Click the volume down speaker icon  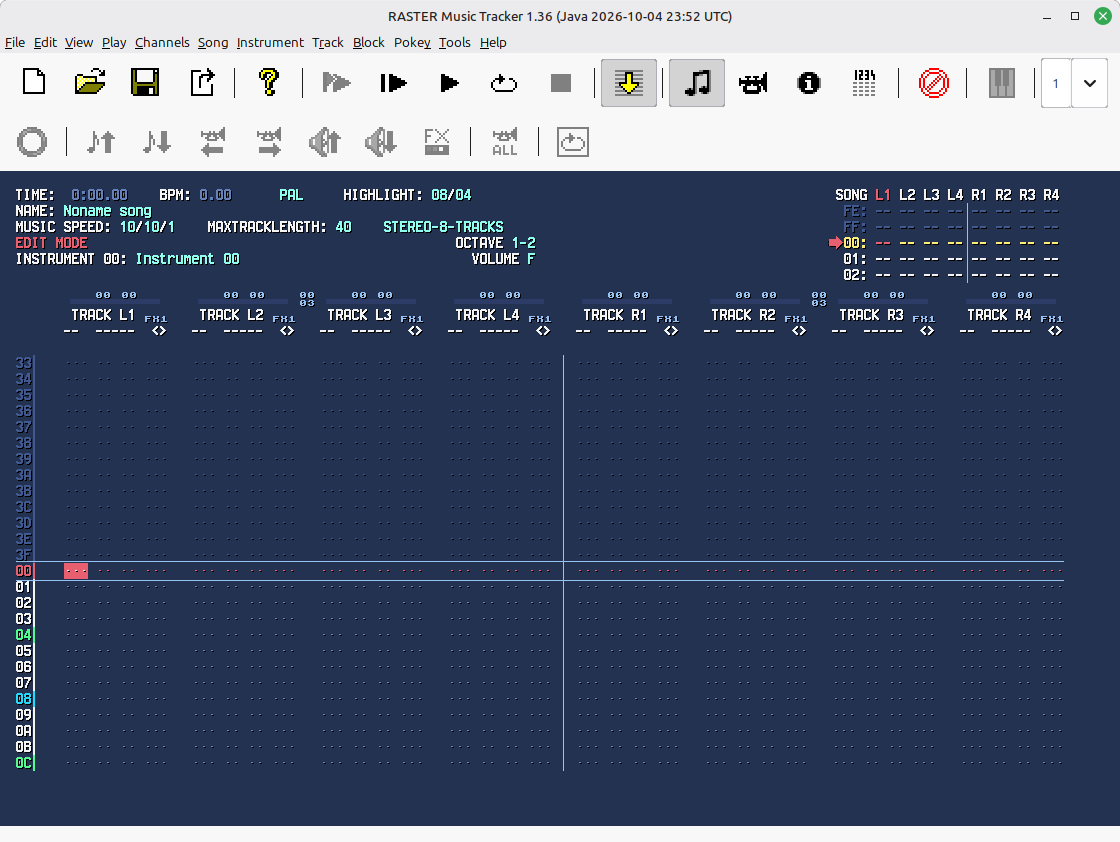[380, 141]
